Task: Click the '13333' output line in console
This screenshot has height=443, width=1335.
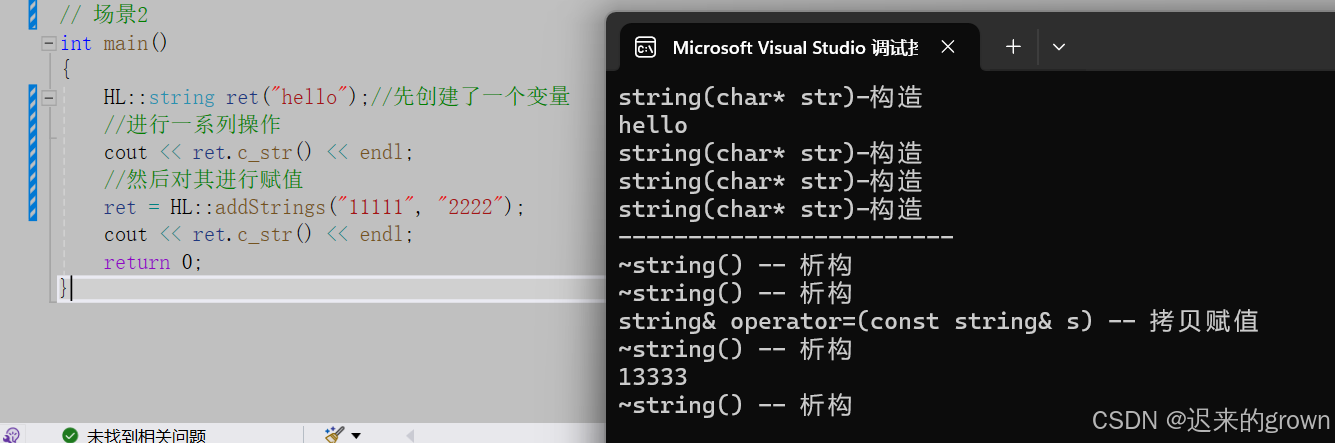Action: pos(653,377)
